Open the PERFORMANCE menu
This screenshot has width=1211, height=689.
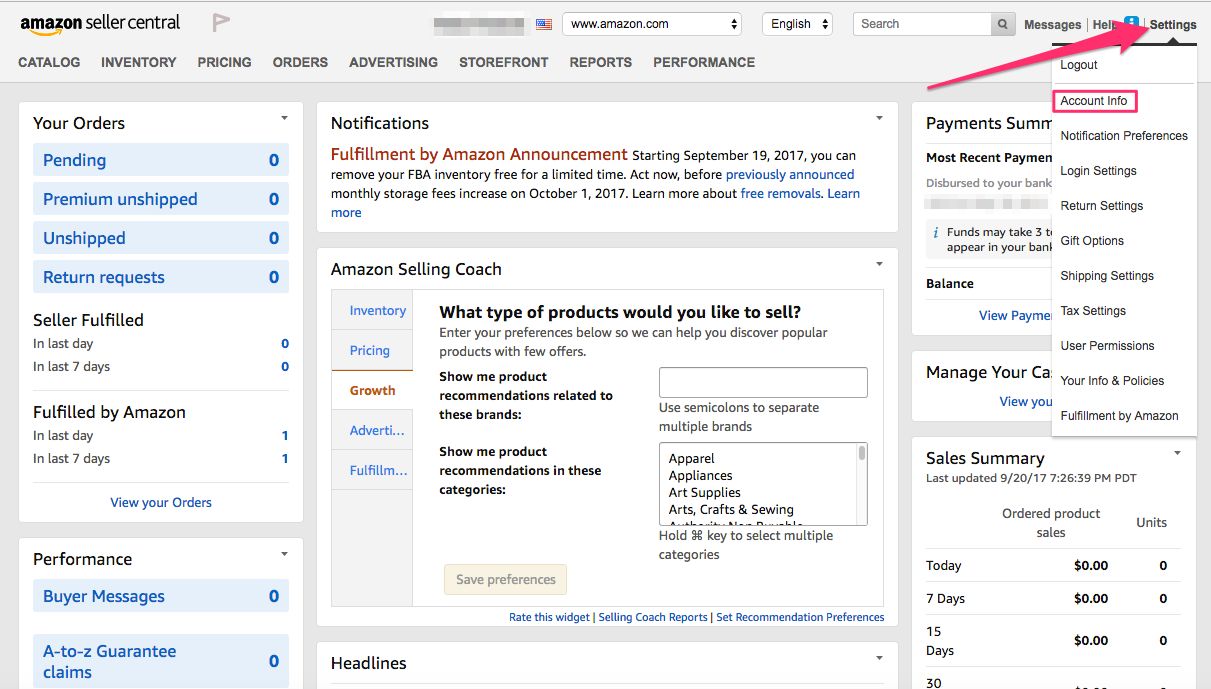[704, 62]
